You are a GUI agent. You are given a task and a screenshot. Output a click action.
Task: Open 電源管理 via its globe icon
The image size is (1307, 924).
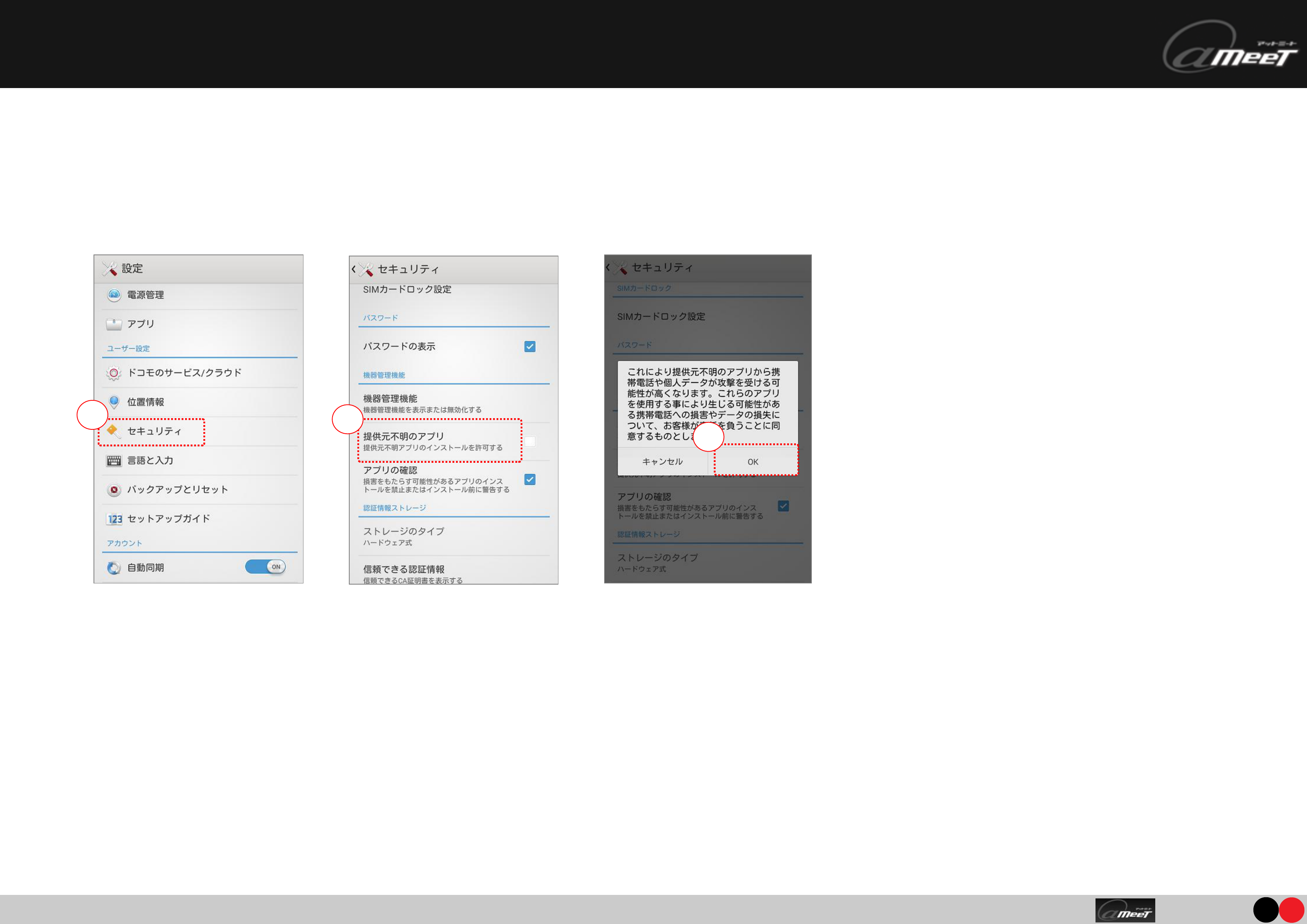(x=114, y=295)
